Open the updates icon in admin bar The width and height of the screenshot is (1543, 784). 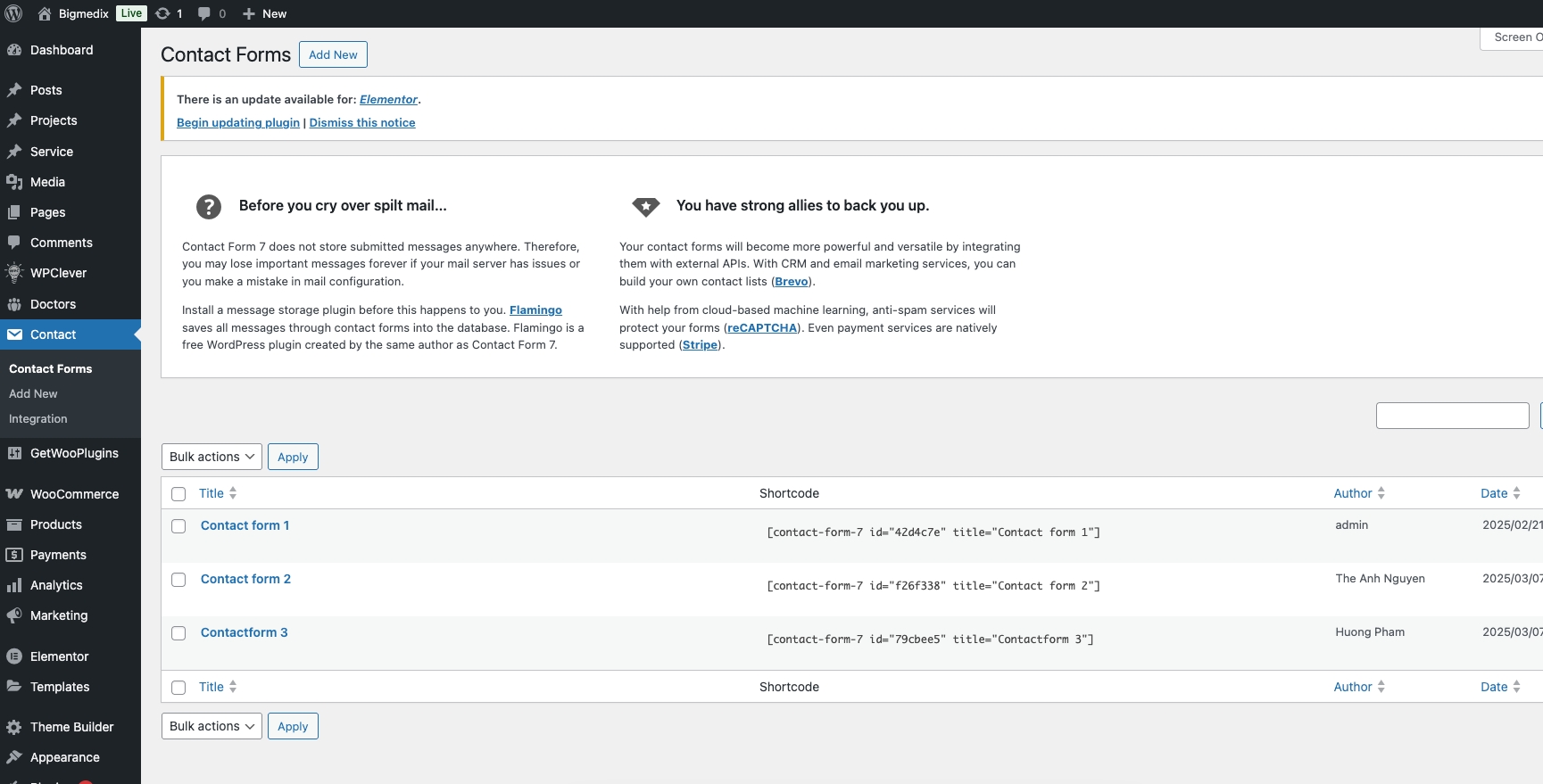[162, 13]
